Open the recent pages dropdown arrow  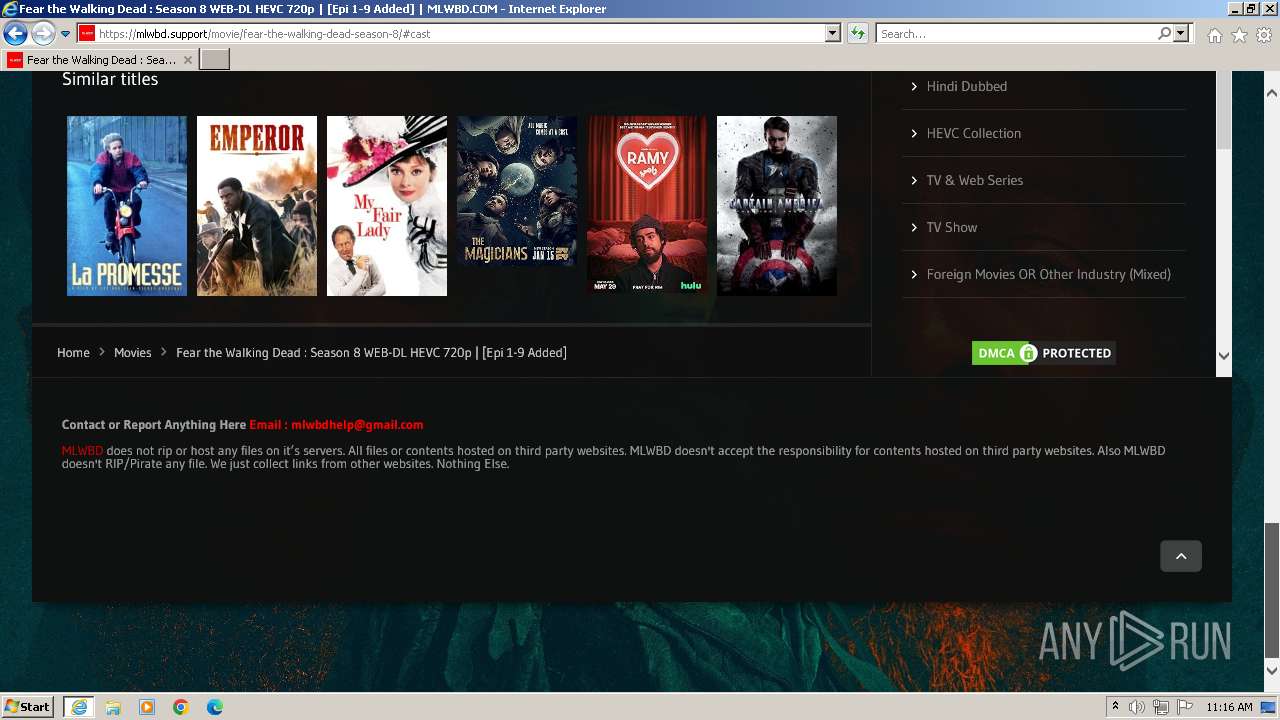65,34
